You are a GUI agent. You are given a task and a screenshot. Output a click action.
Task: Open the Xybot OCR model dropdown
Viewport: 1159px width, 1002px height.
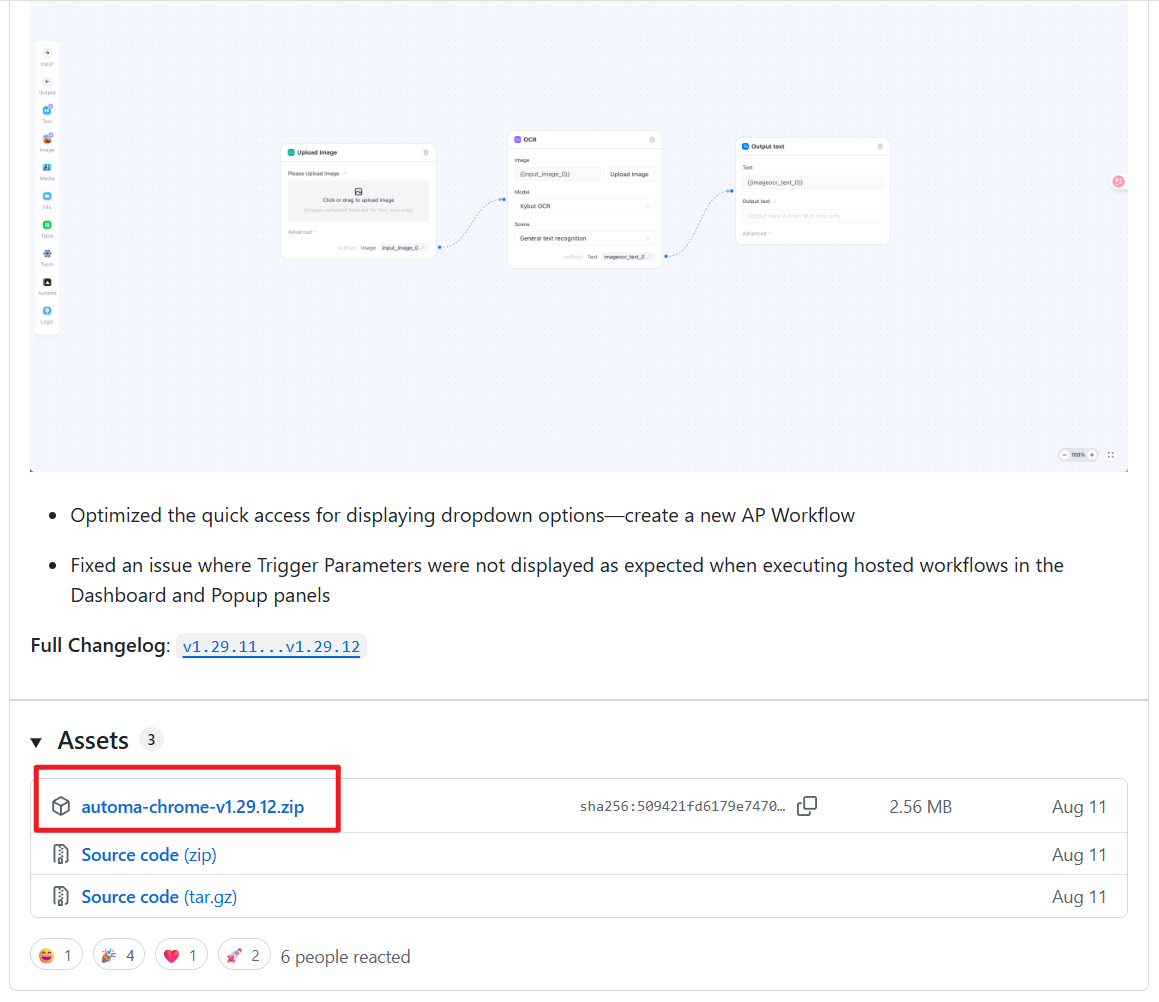585,206
